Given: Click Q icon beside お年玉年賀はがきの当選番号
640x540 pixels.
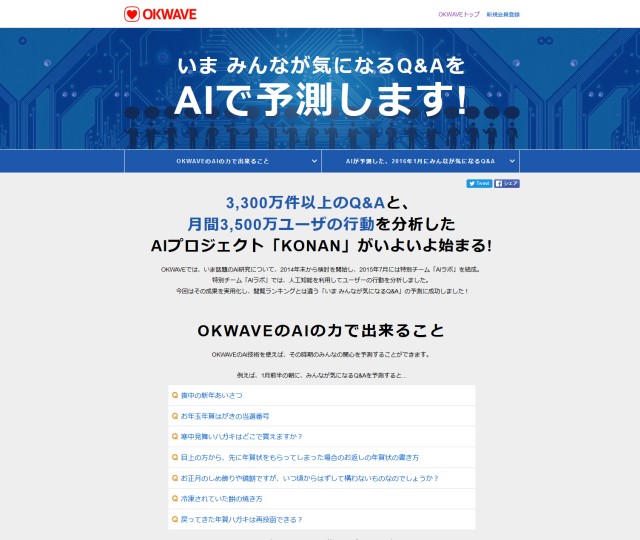Looking at the screenshot, I should click(x=175, y=416).
